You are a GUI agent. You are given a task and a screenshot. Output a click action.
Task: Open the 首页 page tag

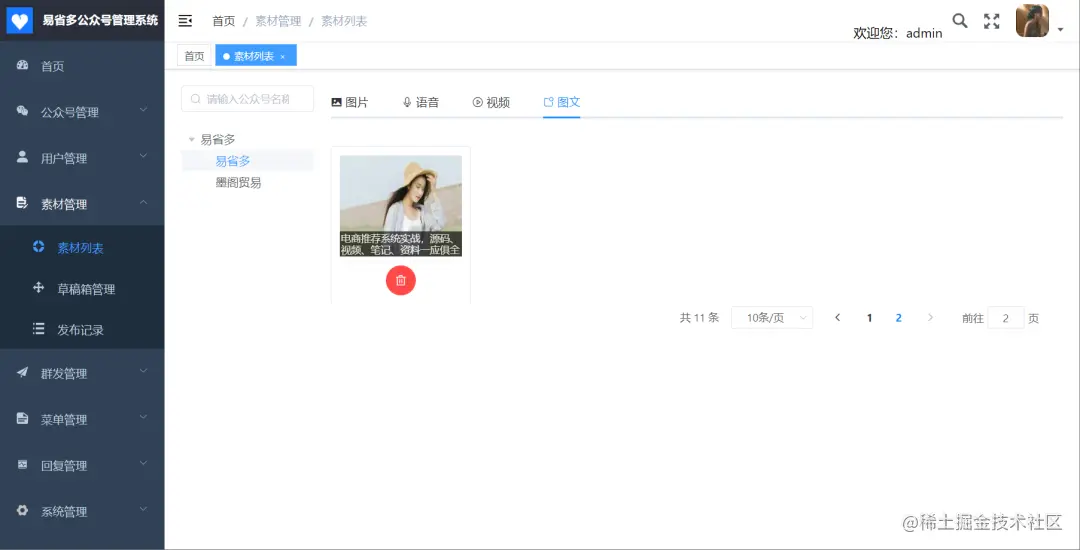click(x=194, y=56)
